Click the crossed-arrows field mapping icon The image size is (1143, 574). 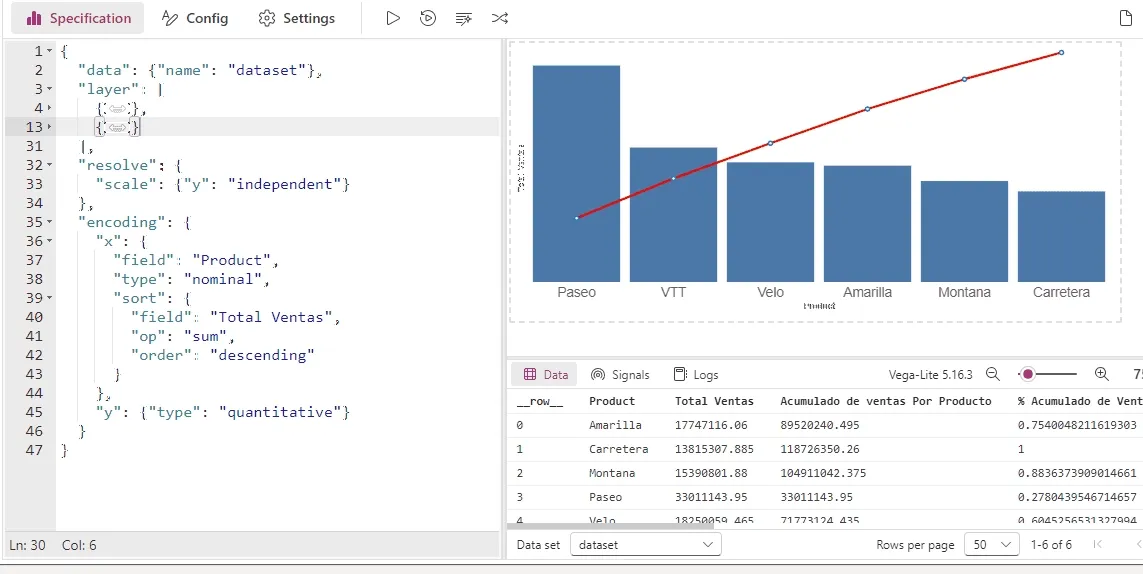499,18
